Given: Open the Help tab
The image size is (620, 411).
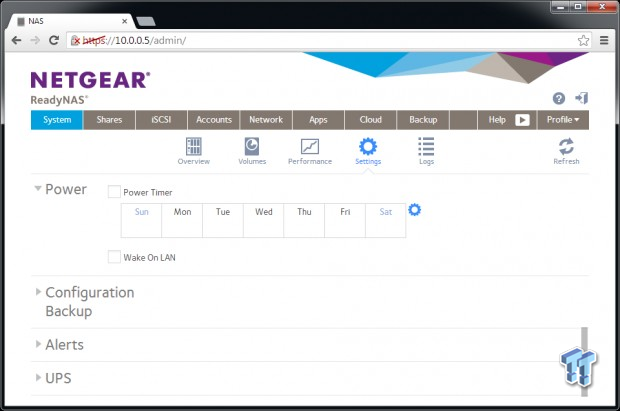Looking at the screenshot, I should pos(497,120).
